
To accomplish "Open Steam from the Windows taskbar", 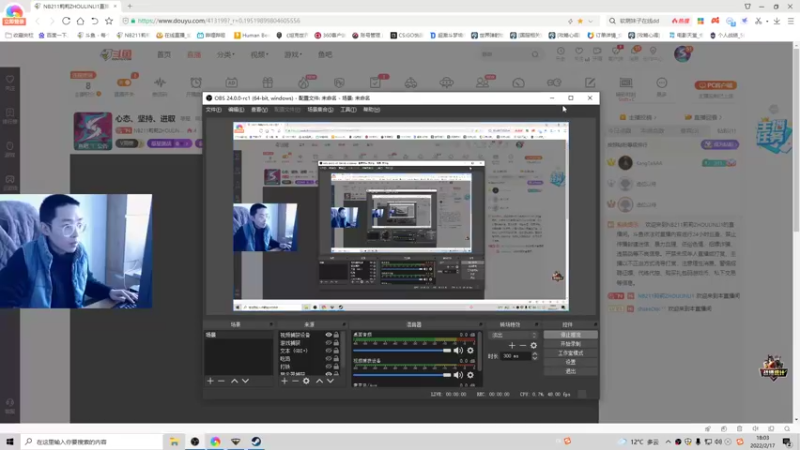I will (256, 441).
